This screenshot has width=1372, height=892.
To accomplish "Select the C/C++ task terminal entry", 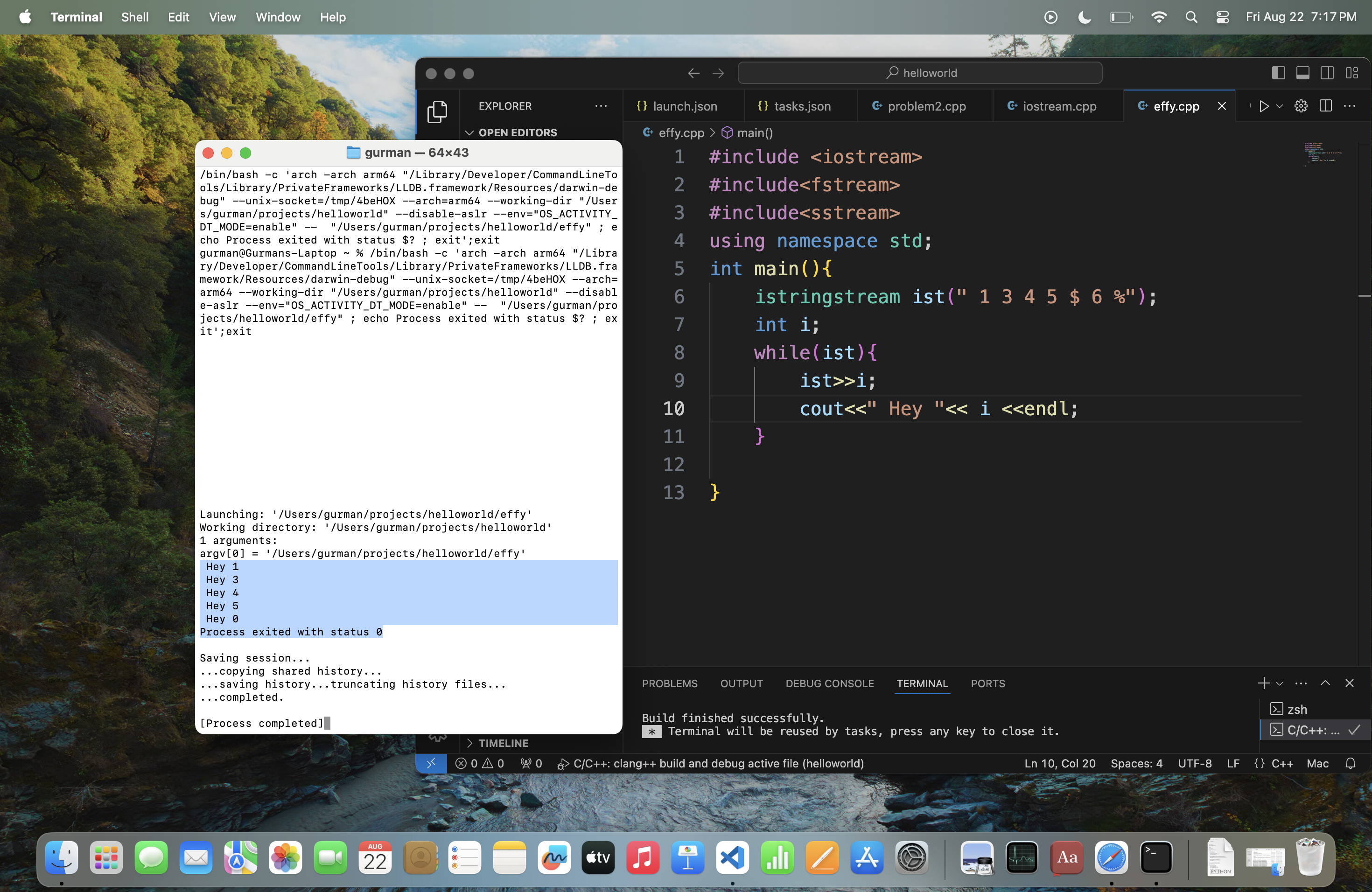I will (1314, 730).
